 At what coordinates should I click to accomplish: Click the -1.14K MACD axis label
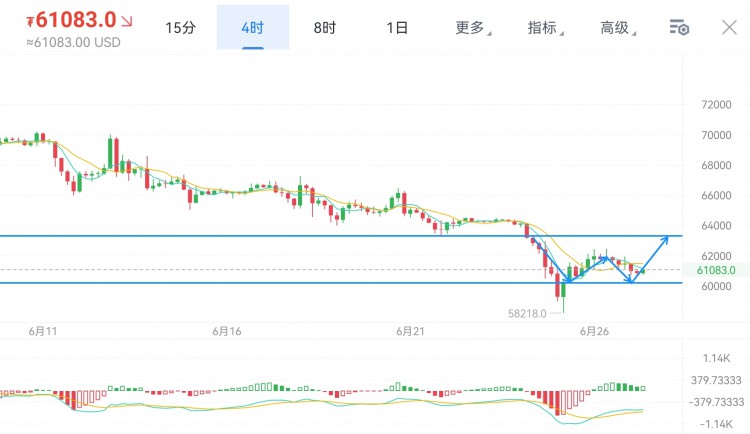(716, 424)
